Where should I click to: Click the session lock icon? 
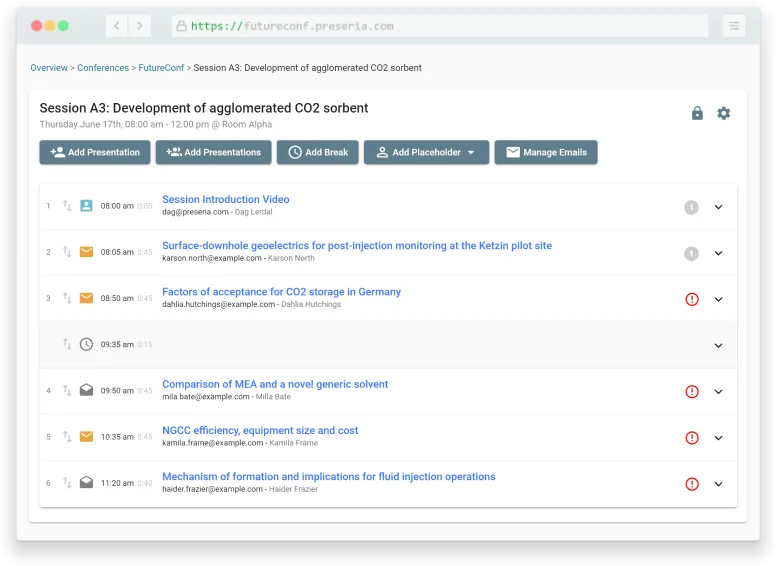697,114
